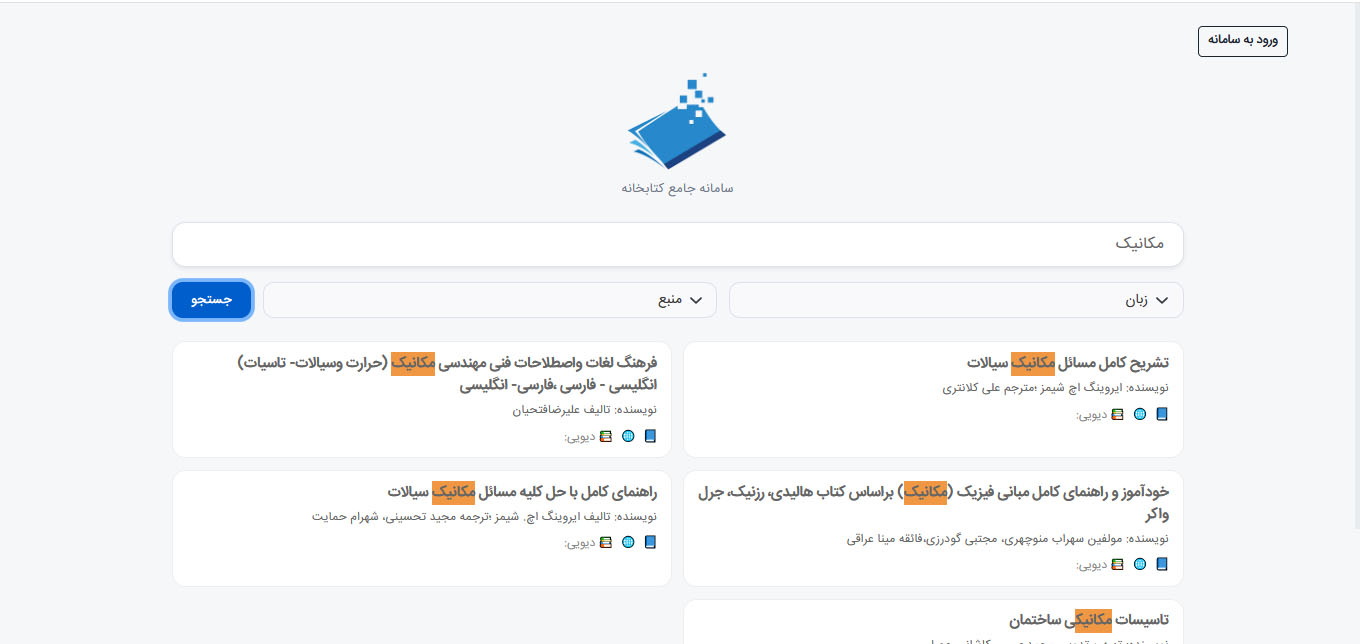Open book titled راهنمای کامل با حل کلیه مسائل
Viewport: 1360px width, 644px height.
tap(521, 491)
